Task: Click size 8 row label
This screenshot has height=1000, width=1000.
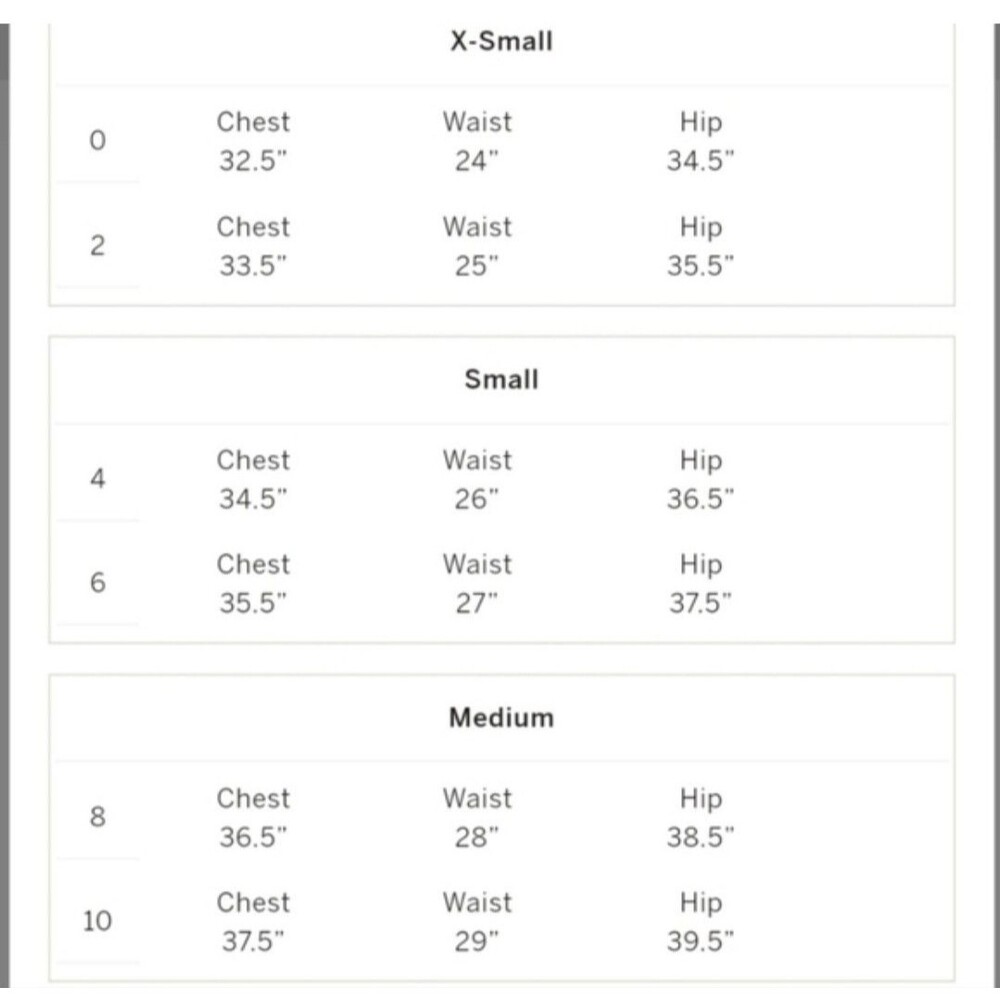Action: 97,816
